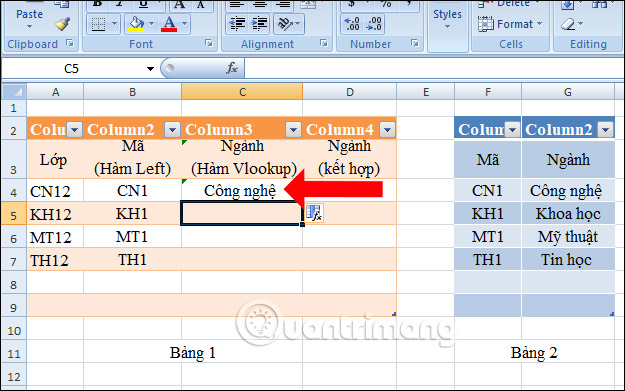Expand the Font Color dropdown arrow

(185, 24)
